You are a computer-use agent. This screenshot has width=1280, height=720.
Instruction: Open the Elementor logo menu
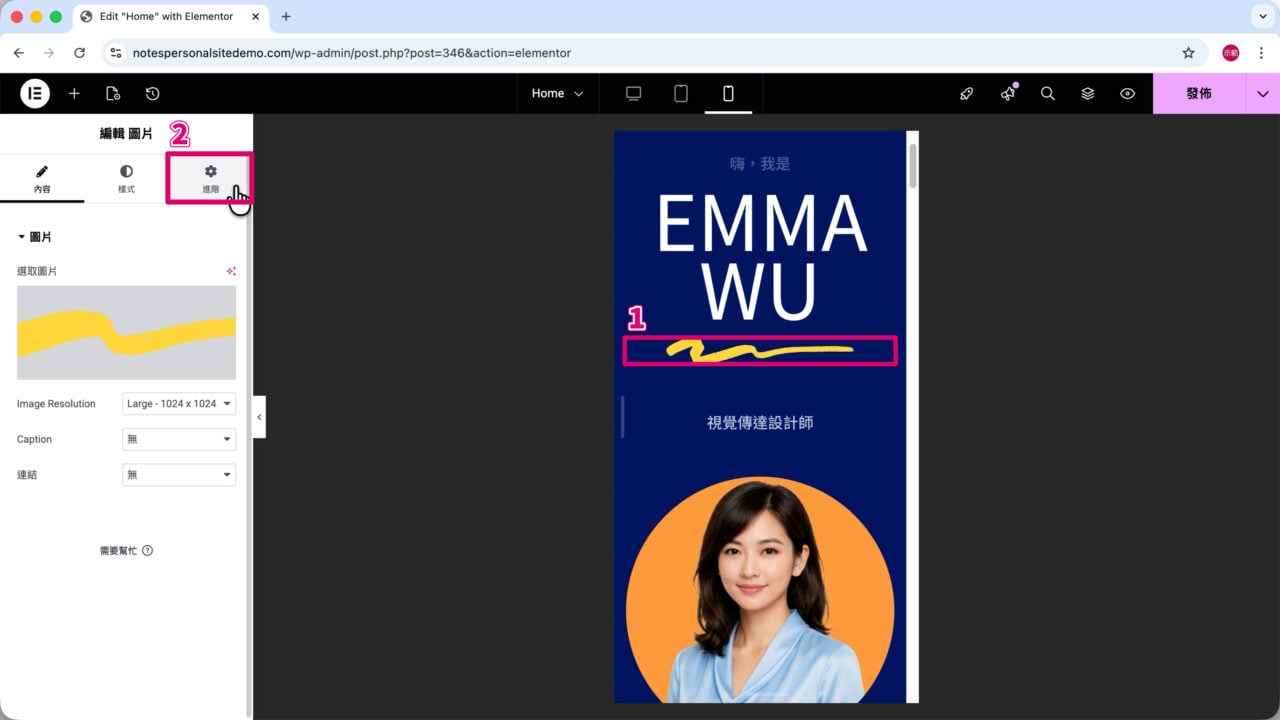pyautogui.click(x=35, y=93)
